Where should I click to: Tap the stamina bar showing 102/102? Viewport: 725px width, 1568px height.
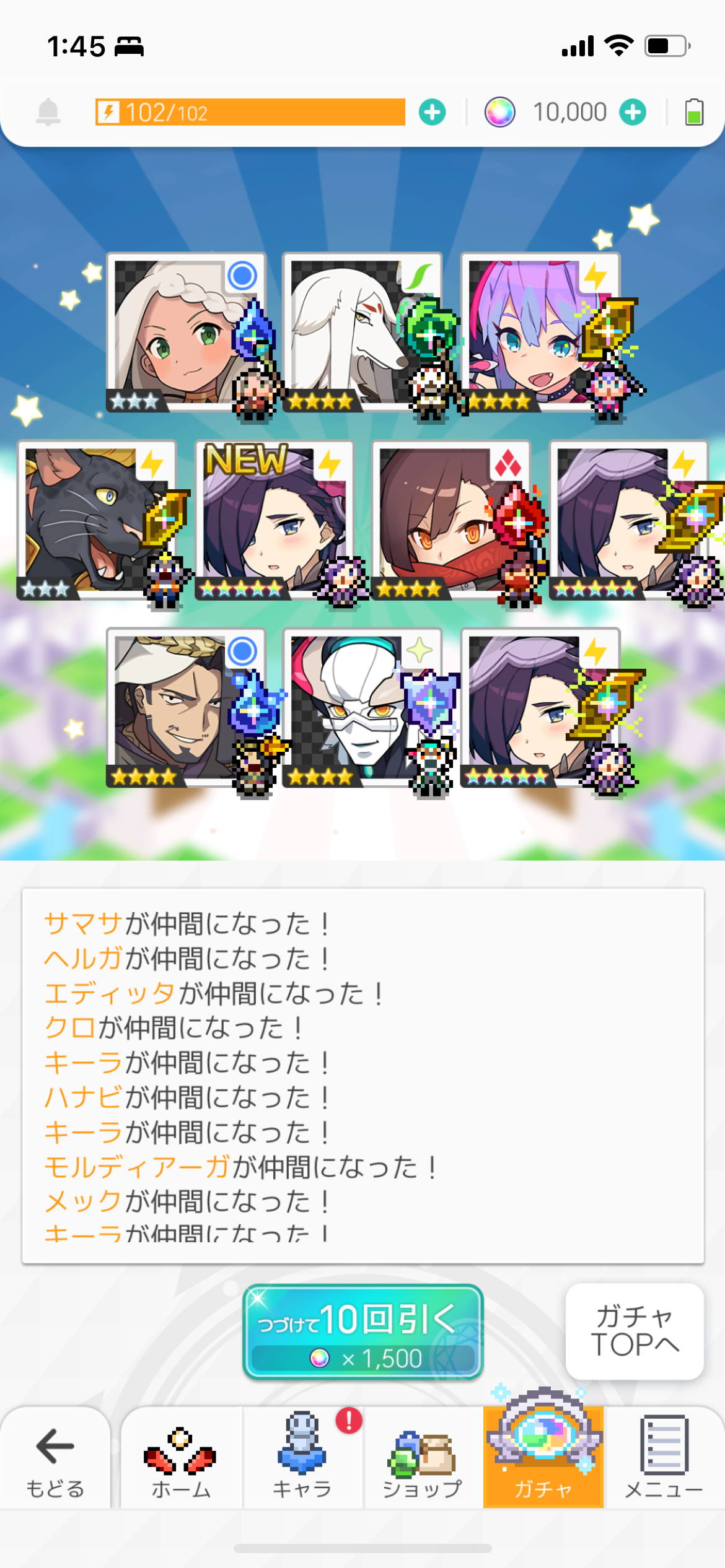coord(250,112)
